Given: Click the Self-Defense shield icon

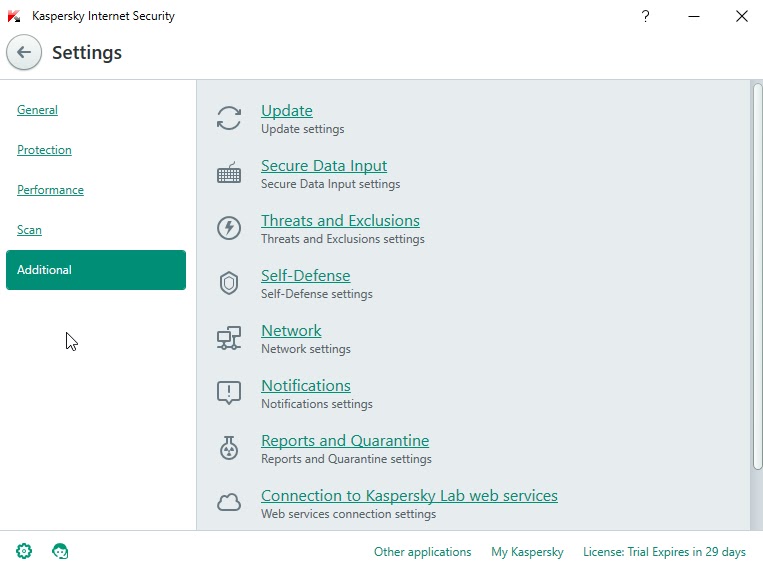Looking at the screenshot, I should click(x=229, y=283).
